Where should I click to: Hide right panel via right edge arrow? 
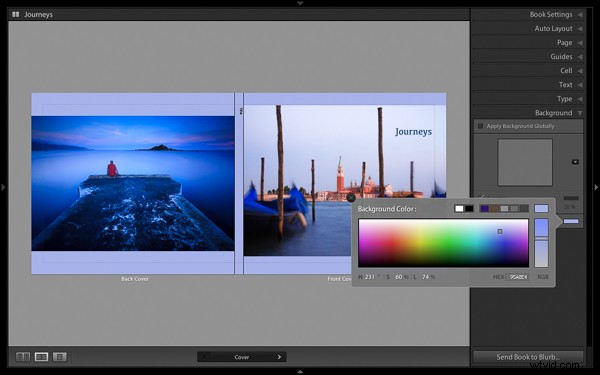[x=596, y=187]
